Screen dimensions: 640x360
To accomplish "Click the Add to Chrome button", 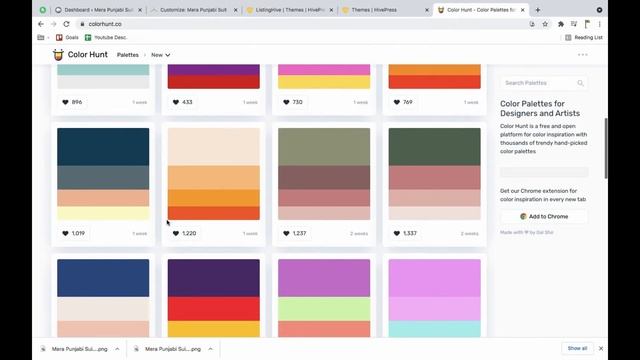I will pos(544,216).
